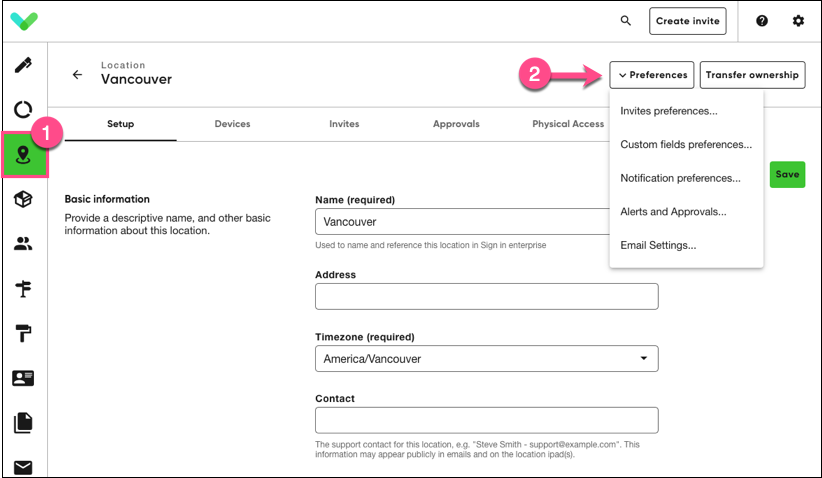The width and height of the screenshot is (822, 478).
Task: Switch to the Approvals tab
Action: tap(456, 124)
